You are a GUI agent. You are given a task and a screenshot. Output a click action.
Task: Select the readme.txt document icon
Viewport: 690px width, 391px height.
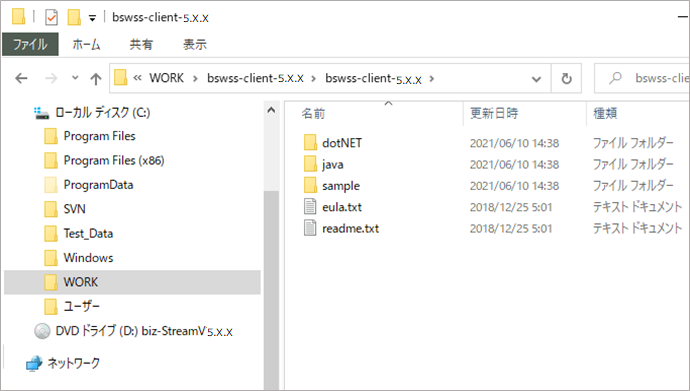point(310,228)
